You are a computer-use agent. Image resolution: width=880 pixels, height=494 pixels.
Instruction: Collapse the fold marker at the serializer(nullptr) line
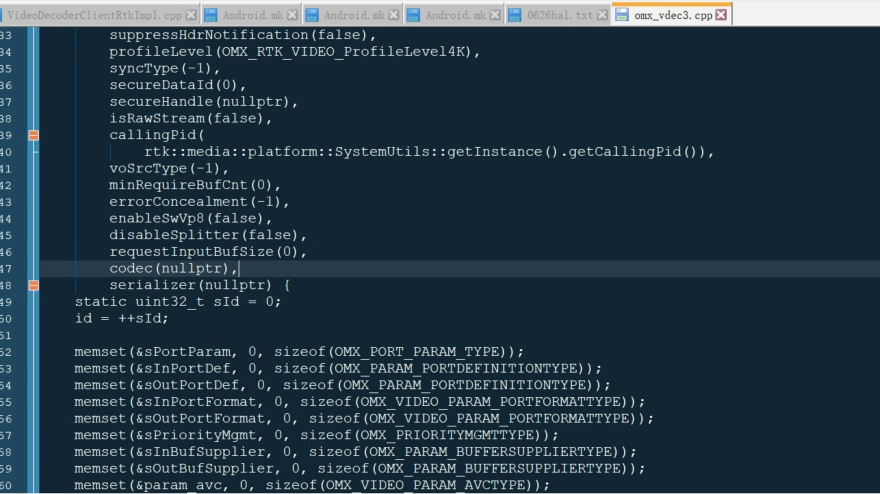(x=34, y=285)
